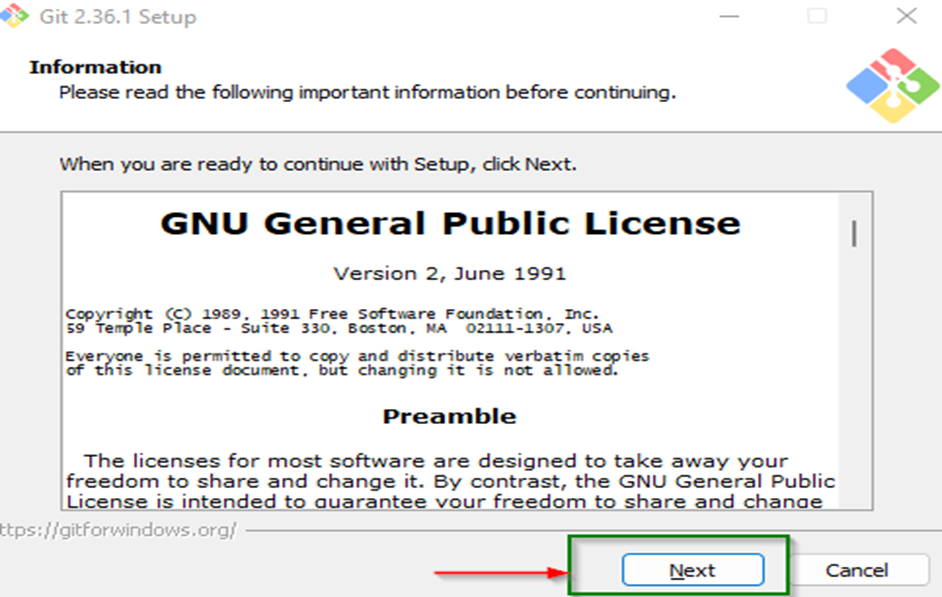
Task: Click the Preamble section heading
Action: click(x=452, y=417)
